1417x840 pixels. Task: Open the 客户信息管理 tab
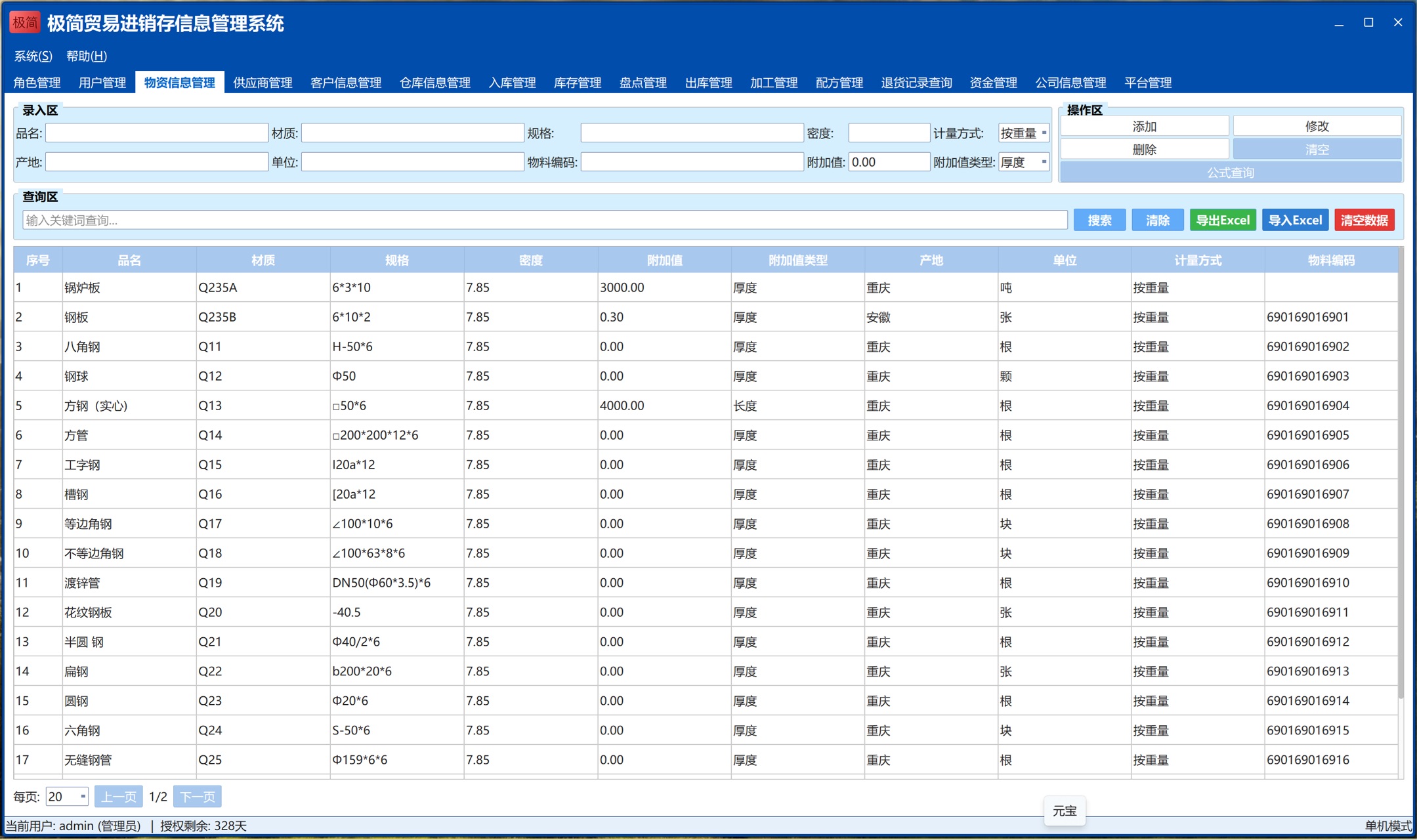click(346, 83)
